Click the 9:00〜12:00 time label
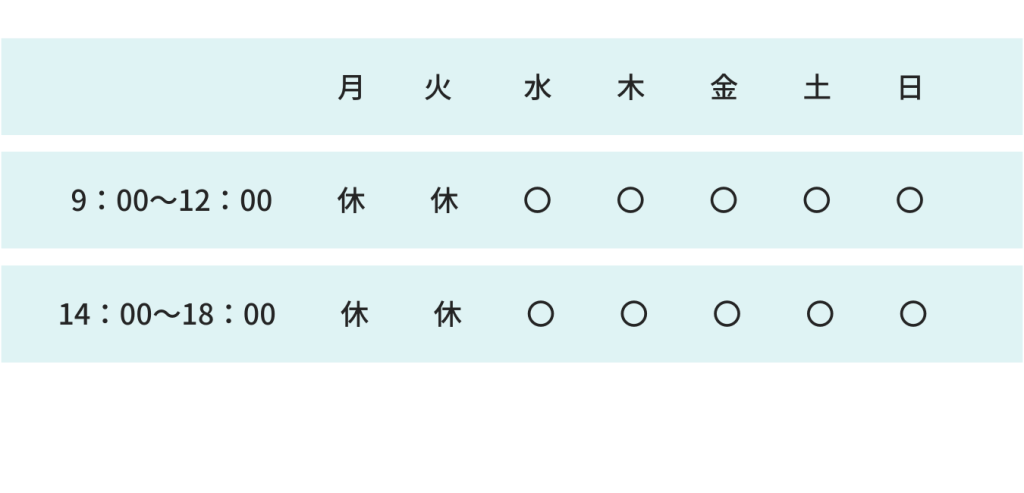Viewport: 1024px width, 493px height. click(171, 200)
